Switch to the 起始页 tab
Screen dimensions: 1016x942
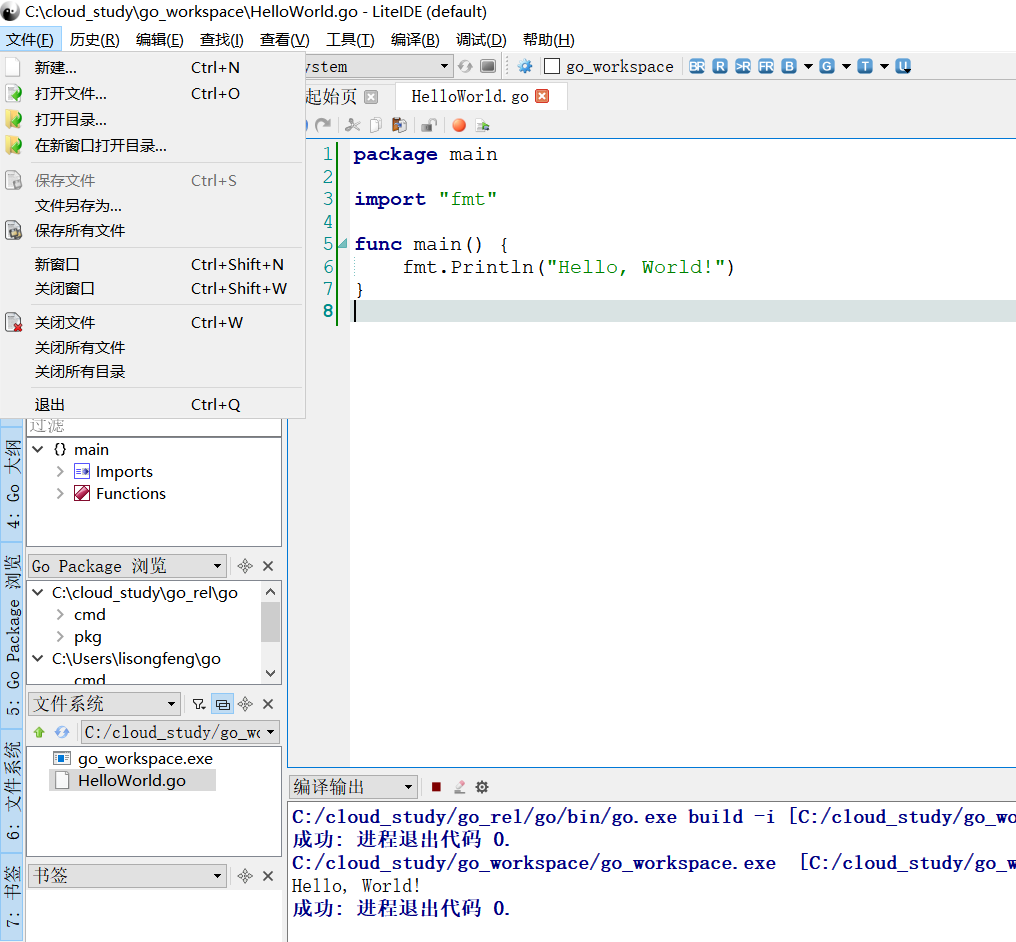[x=331, y=97]
